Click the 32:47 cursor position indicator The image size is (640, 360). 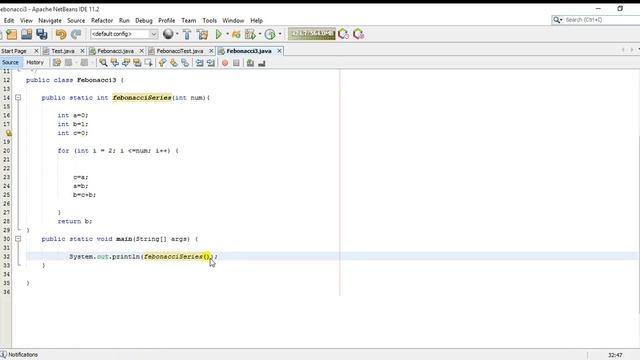tap(615, 355)
